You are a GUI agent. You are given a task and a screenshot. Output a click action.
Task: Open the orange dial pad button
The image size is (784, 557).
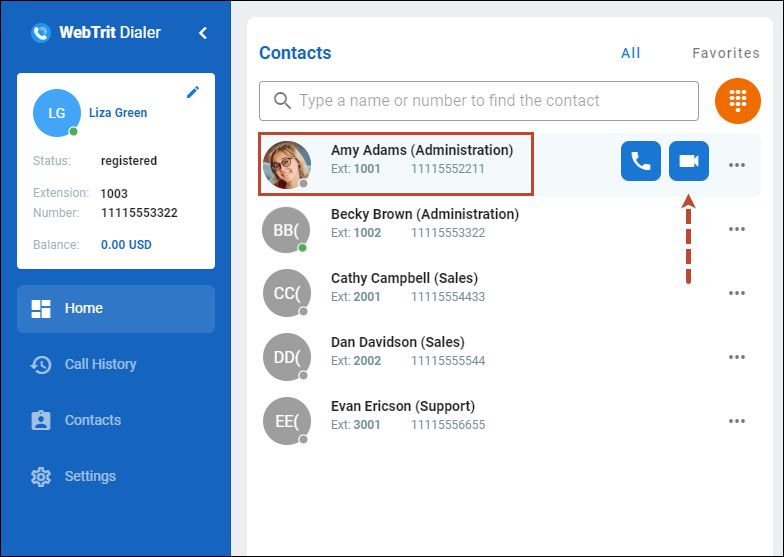pyautogui.click(x=738, y=101)
